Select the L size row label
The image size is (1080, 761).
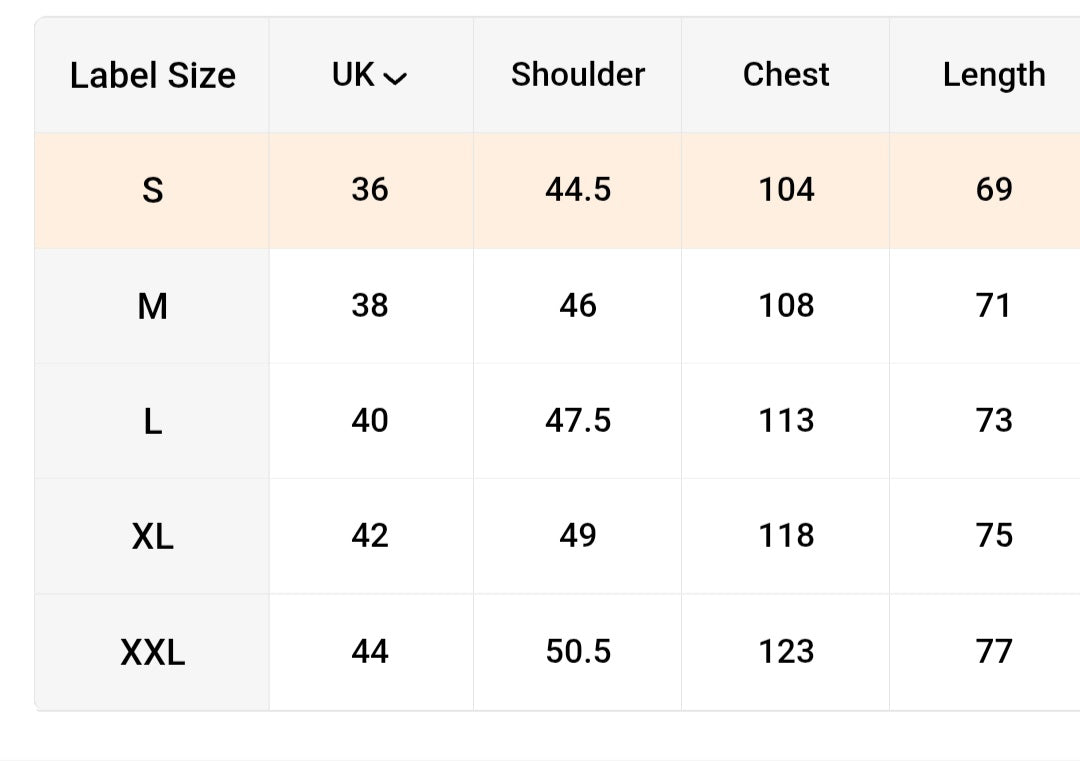(152, 421)
